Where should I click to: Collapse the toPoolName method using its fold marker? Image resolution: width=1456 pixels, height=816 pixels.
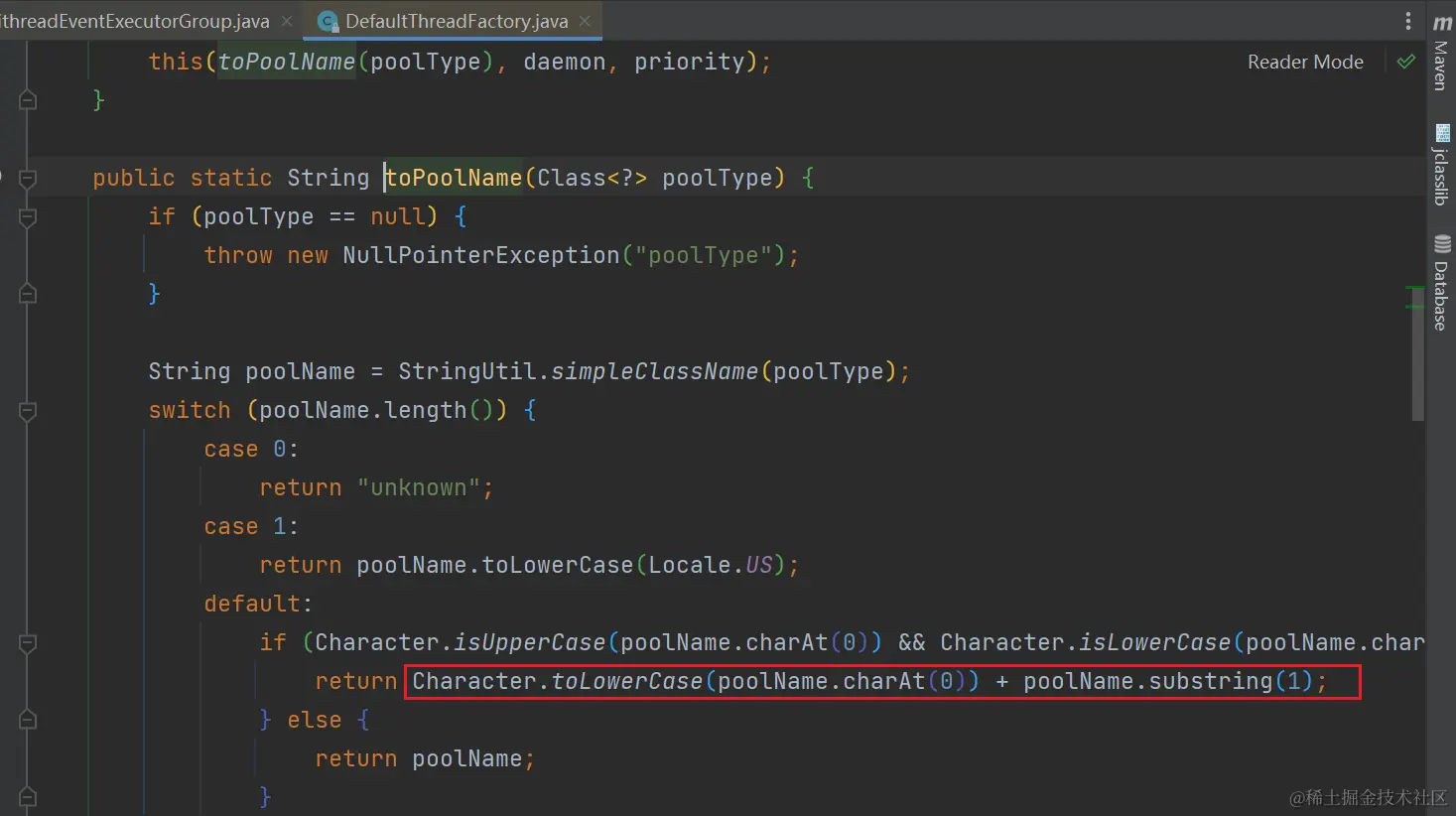tap(28, 179)
